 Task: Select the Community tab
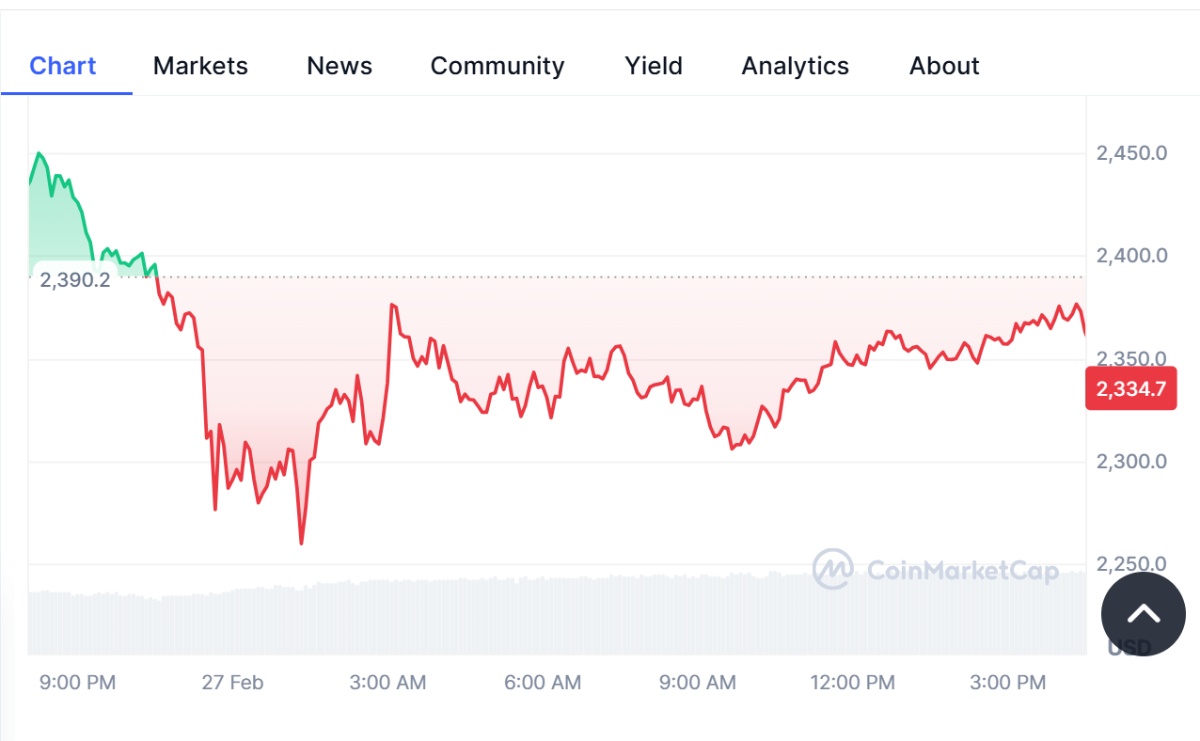[497, 66]
